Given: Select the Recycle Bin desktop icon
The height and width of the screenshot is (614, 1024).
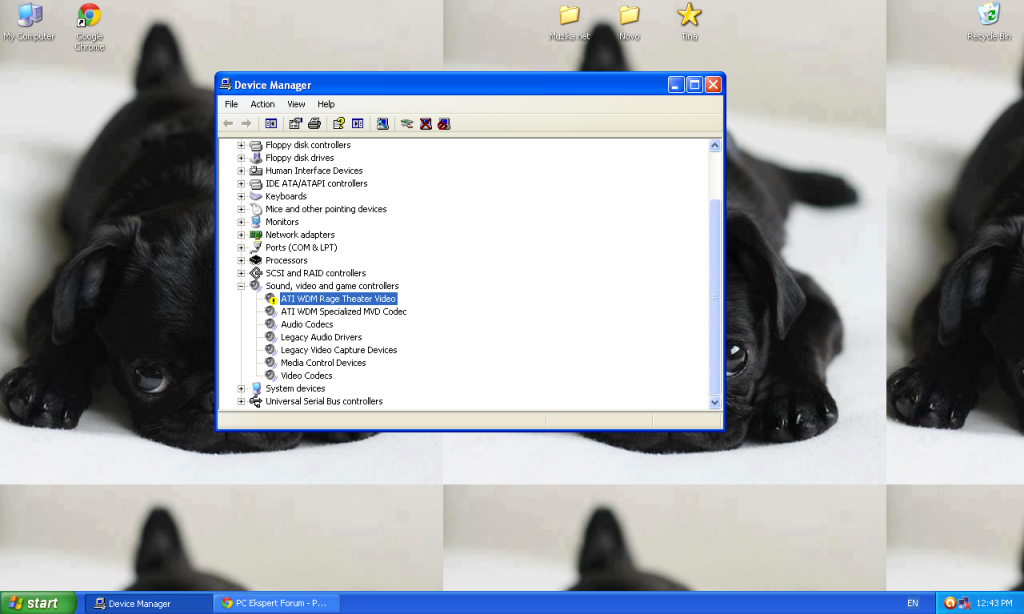Looking at the screenshot, I should [x=988, y=16].
